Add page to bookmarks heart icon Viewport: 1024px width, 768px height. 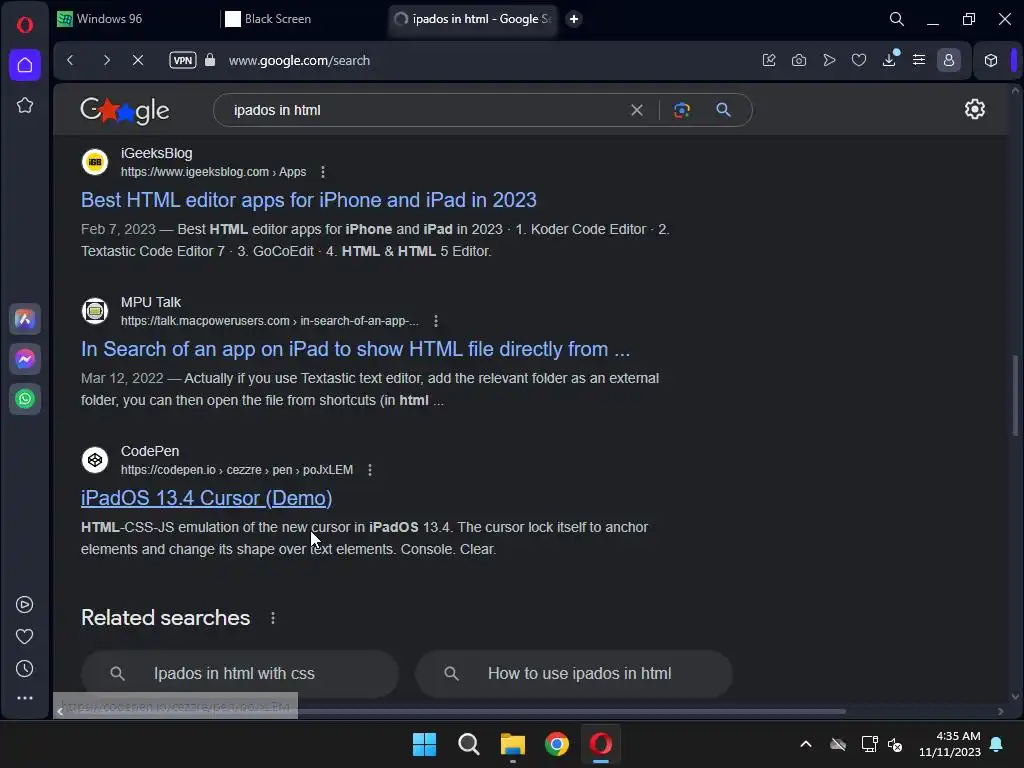tap(859, 60)
